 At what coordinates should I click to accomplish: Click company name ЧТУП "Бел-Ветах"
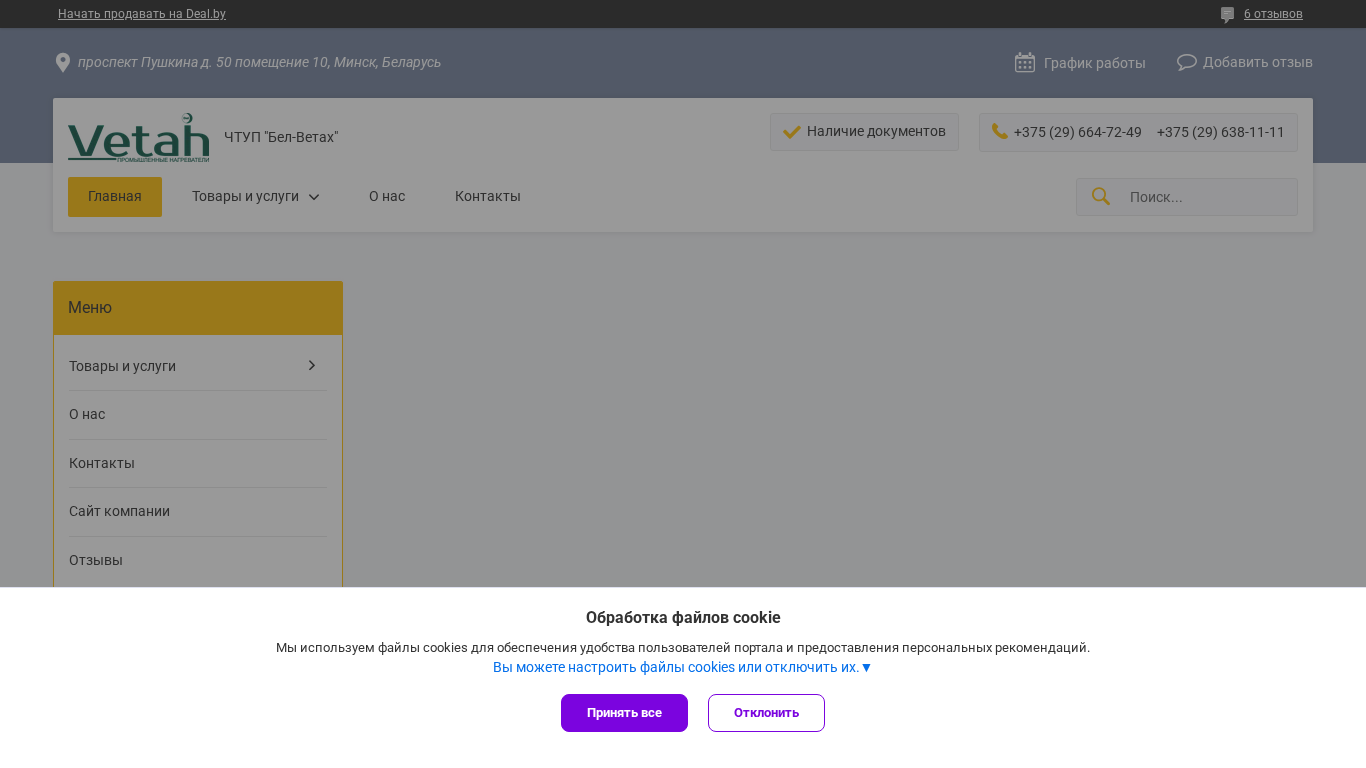tap(281, 137)
